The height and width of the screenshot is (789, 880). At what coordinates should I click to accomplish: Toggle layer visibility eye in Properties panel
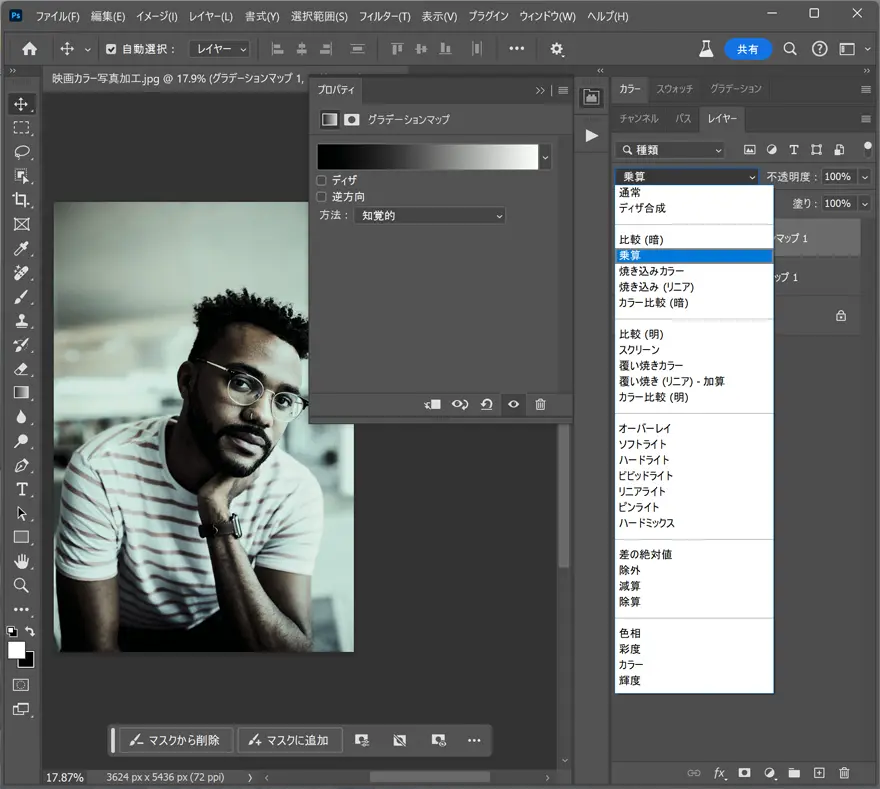pyautogui.click(x=513, y=405)
